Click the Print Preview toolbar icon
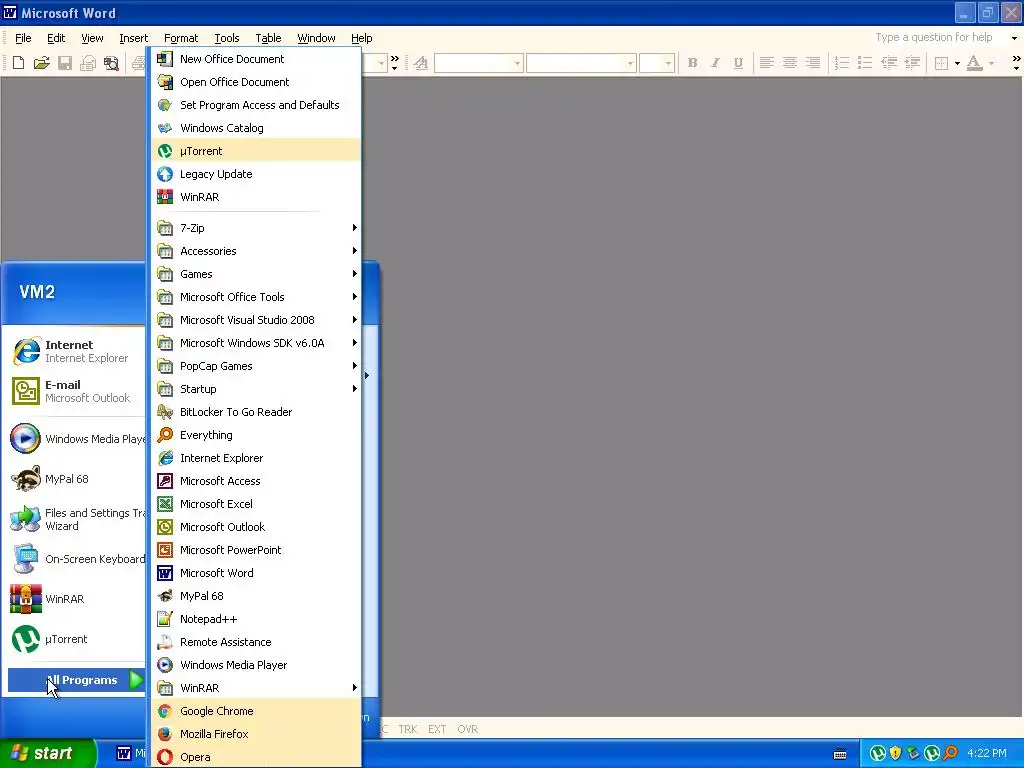Image resolution: width=1024 pixels, height=768 pixels. pyautogui.click(x=112, y=63)
